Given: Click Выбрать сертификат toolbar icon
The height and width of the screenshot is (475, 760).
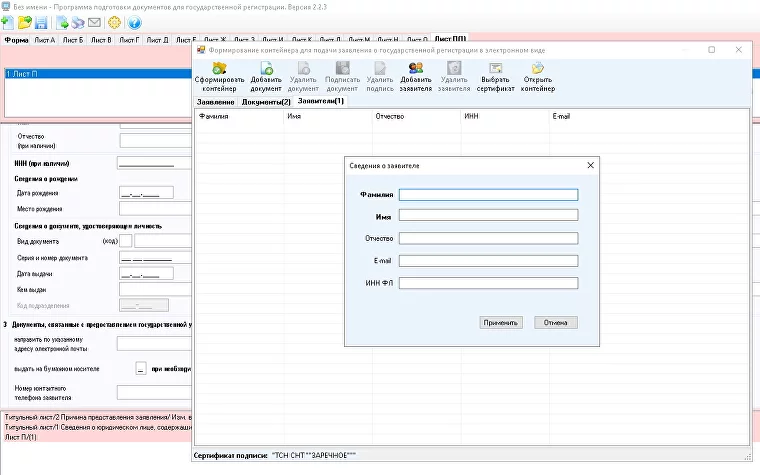Looking at the screenshot, I should pyautogui.click(x=495, y=77).
